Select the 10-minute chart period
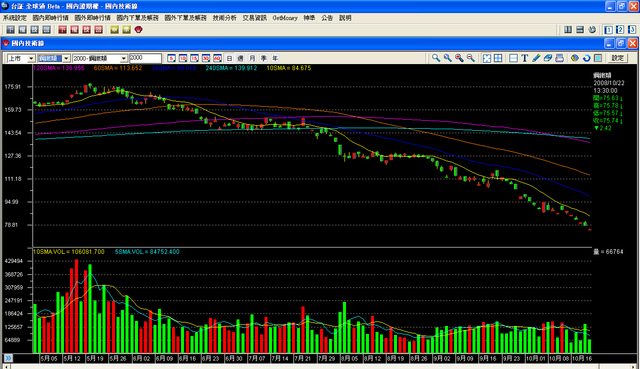The height and width of the screenshot is (369, 640). 183,58
